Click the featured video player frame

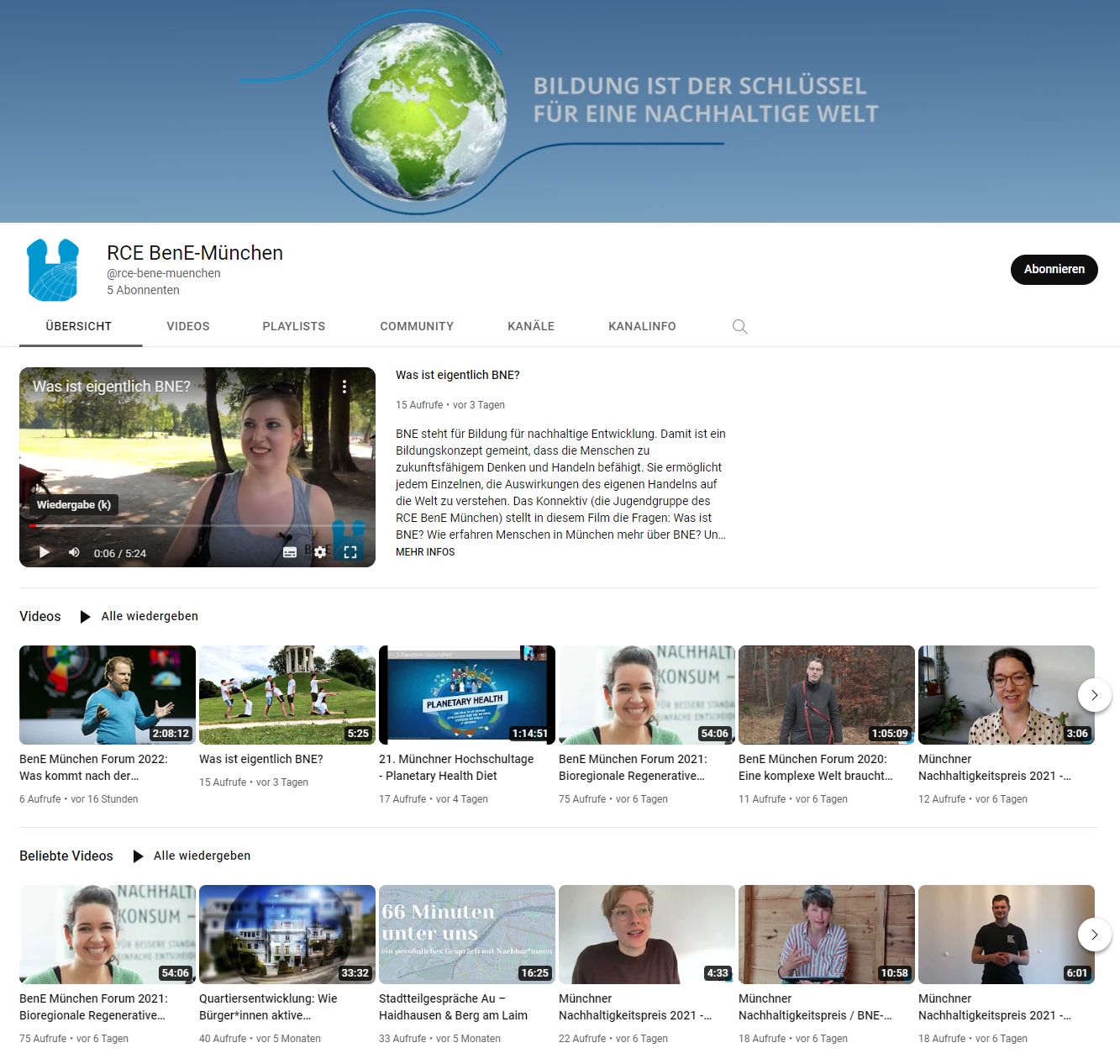pyautogui.click(x=197, y=466)
